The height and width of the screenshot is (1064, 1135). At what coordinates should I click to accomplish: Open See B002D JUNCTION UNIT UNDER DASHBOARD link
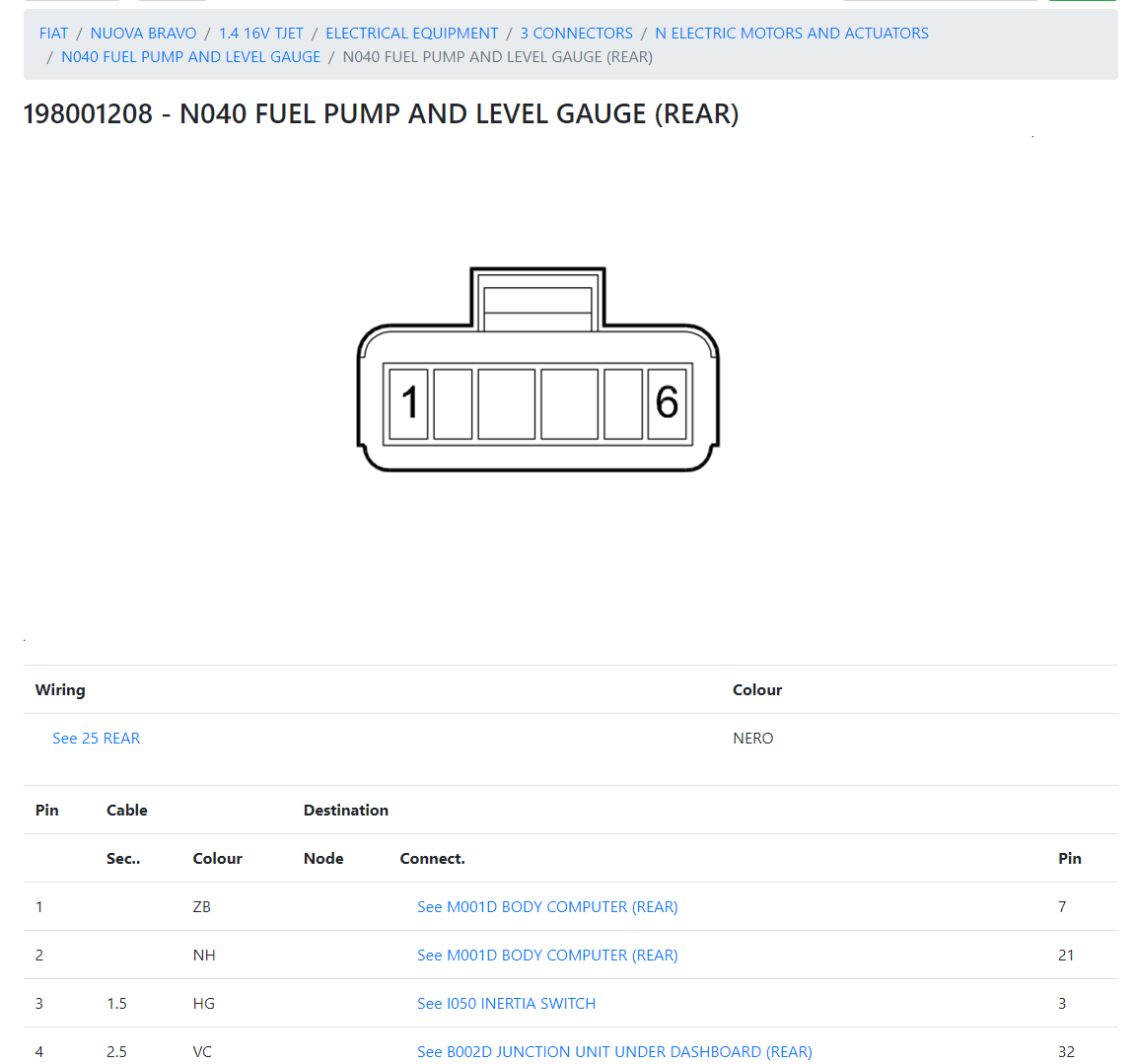point(614,1052)
